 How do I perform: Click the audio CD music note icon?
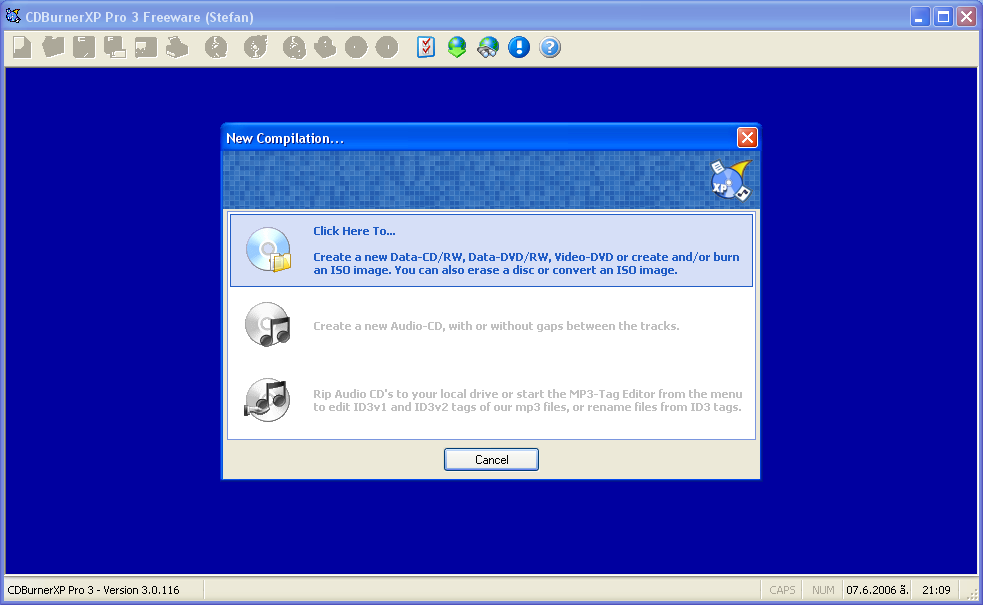click(268, 325)
